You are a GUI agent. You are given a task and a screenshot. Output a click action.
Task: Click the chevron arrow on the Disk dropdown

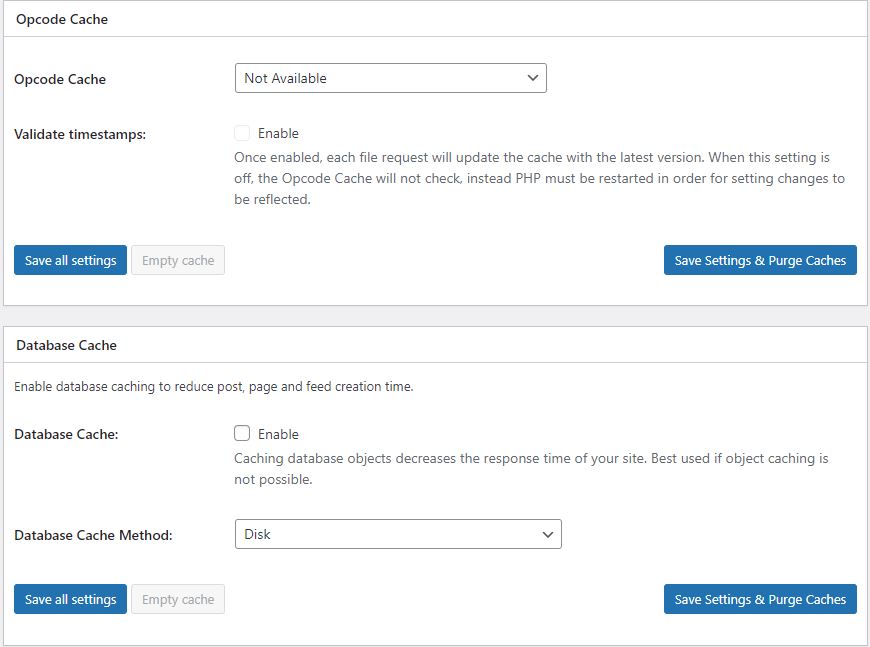click(547, 535)
